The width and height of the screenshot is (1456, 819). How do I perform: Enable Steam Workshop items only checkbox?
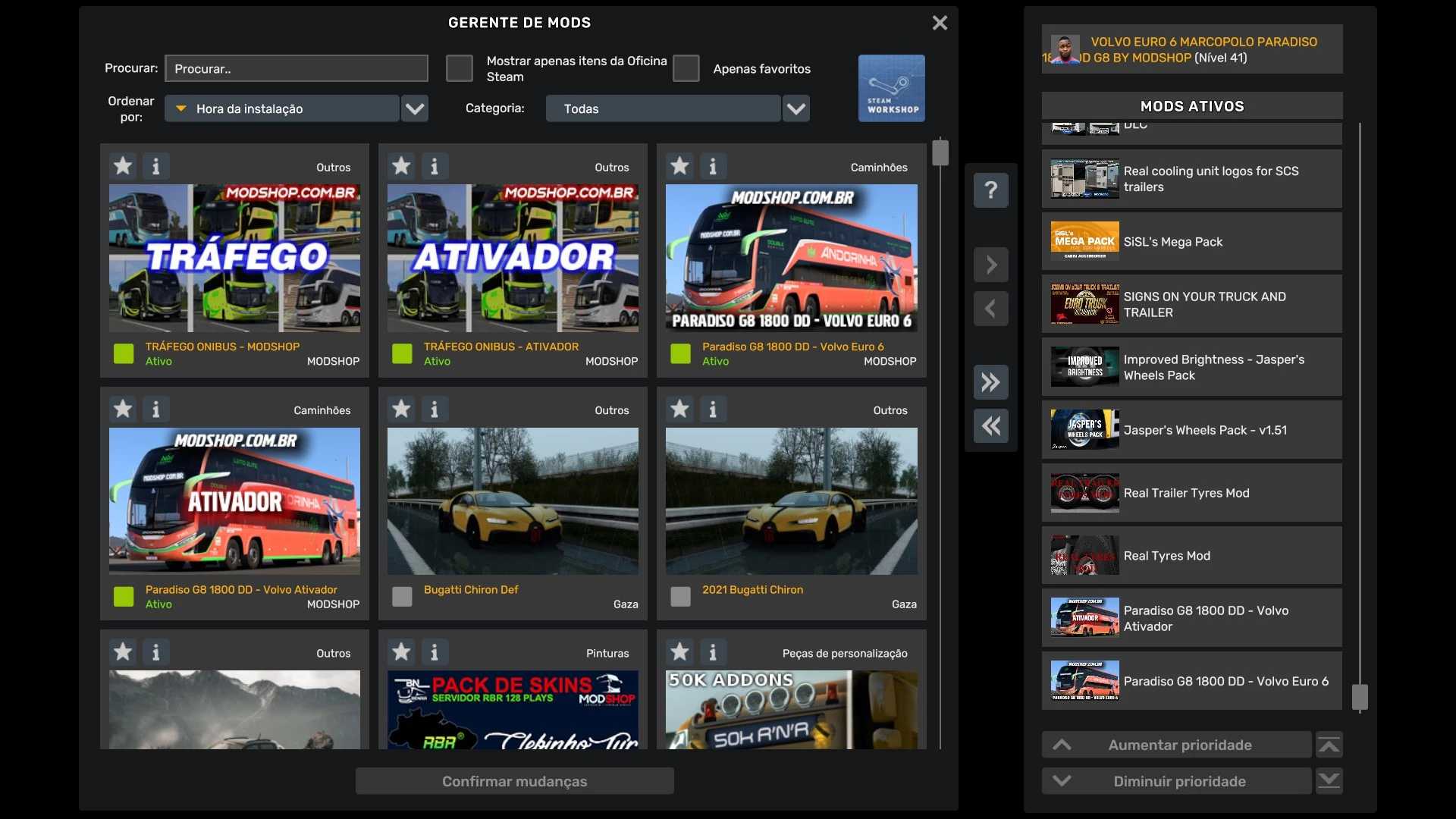click(459, 68)
